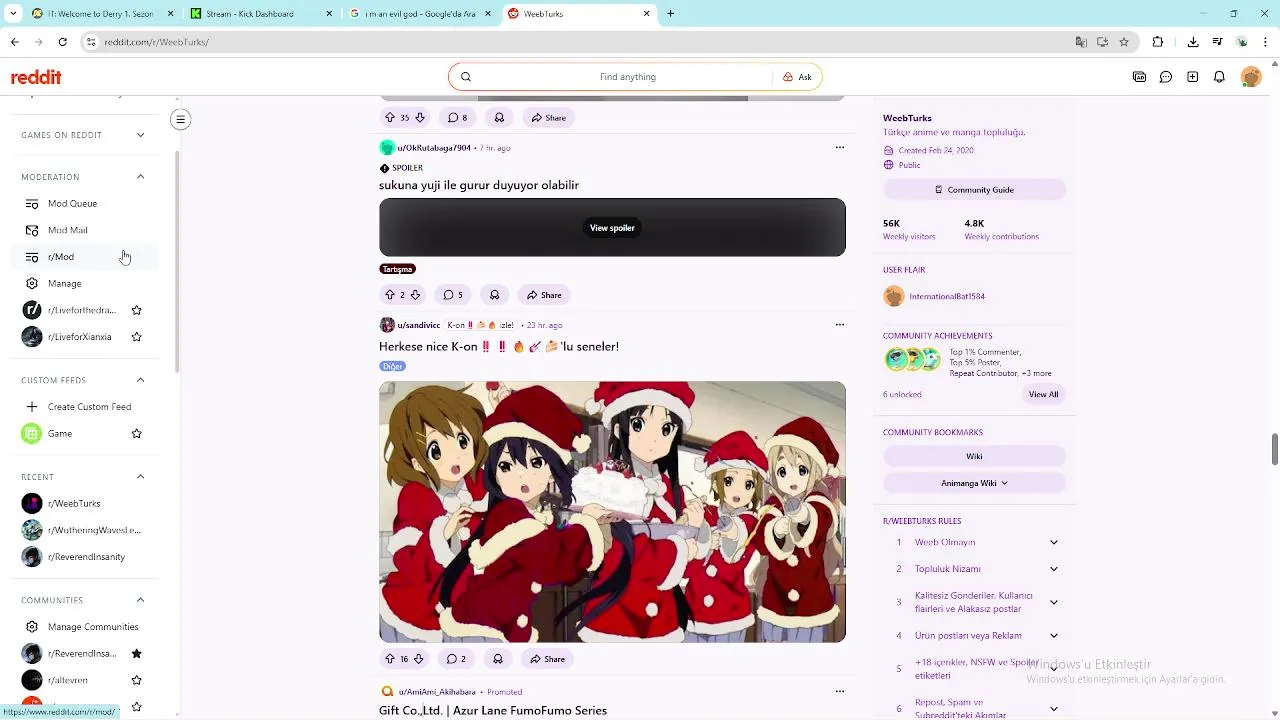
Task: Open the options menu of sandivicc's post
Action: (x=839, y=325)
